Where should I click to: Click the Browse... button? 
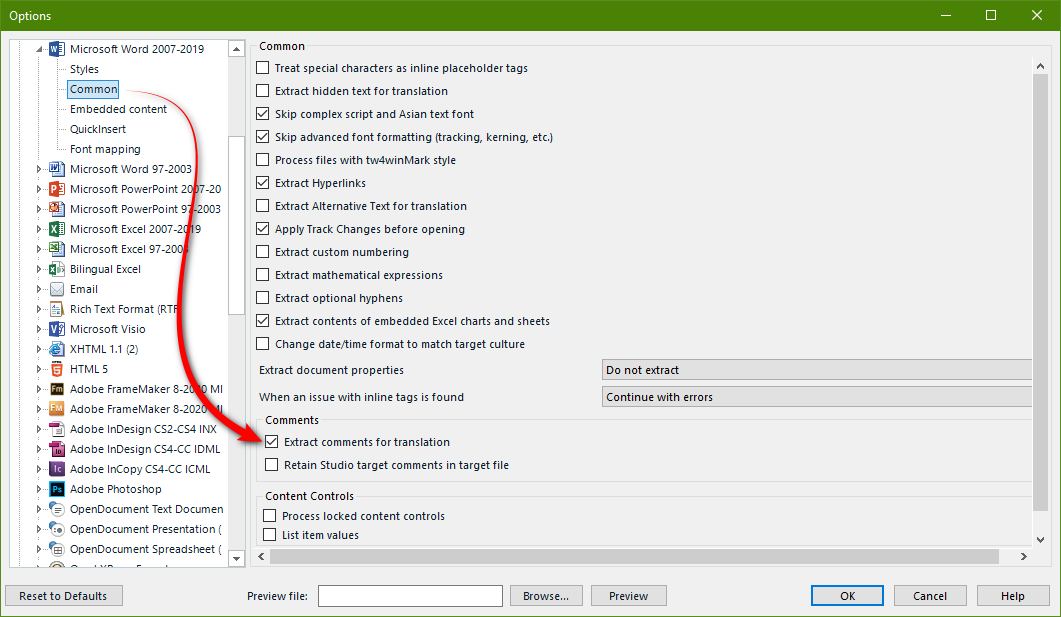coord(546,596)
